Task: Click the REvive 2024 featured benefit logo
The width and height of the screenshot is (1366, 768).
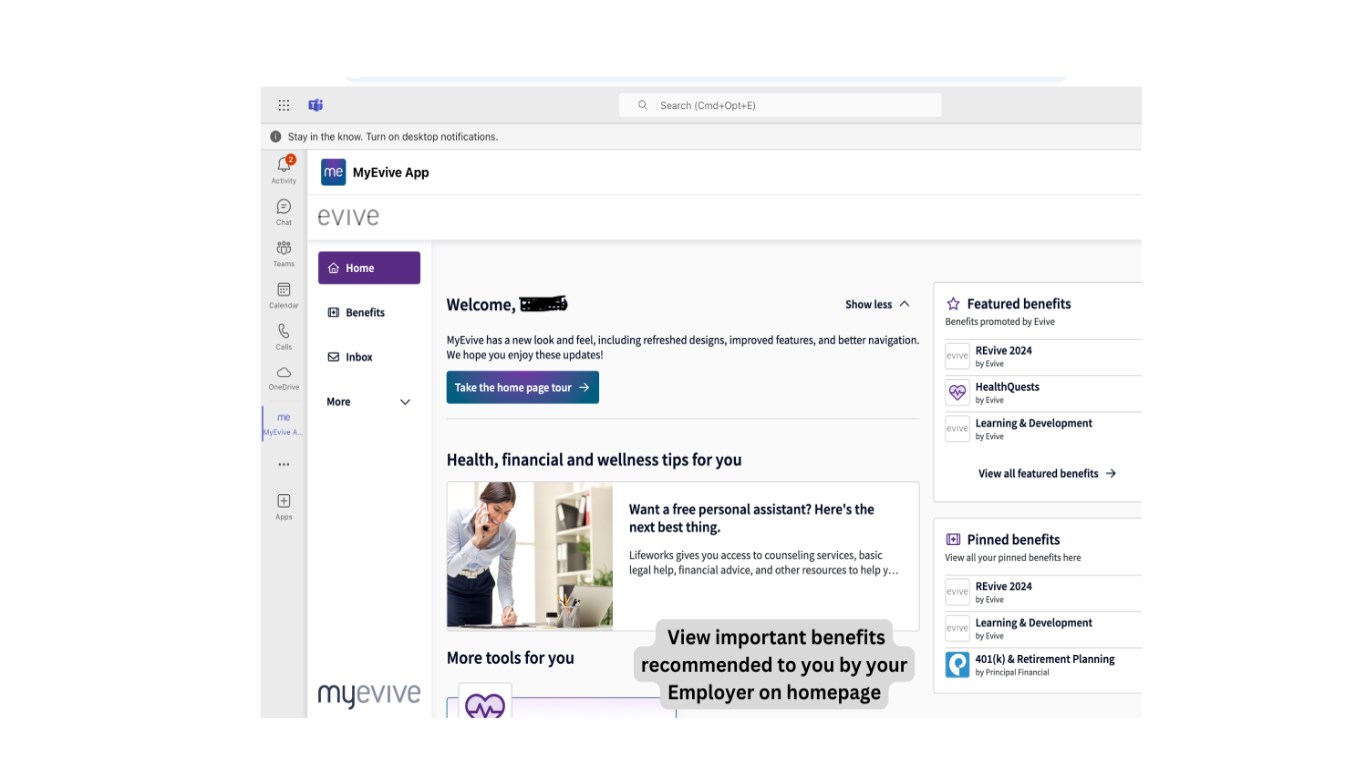Action: [957, 356]
